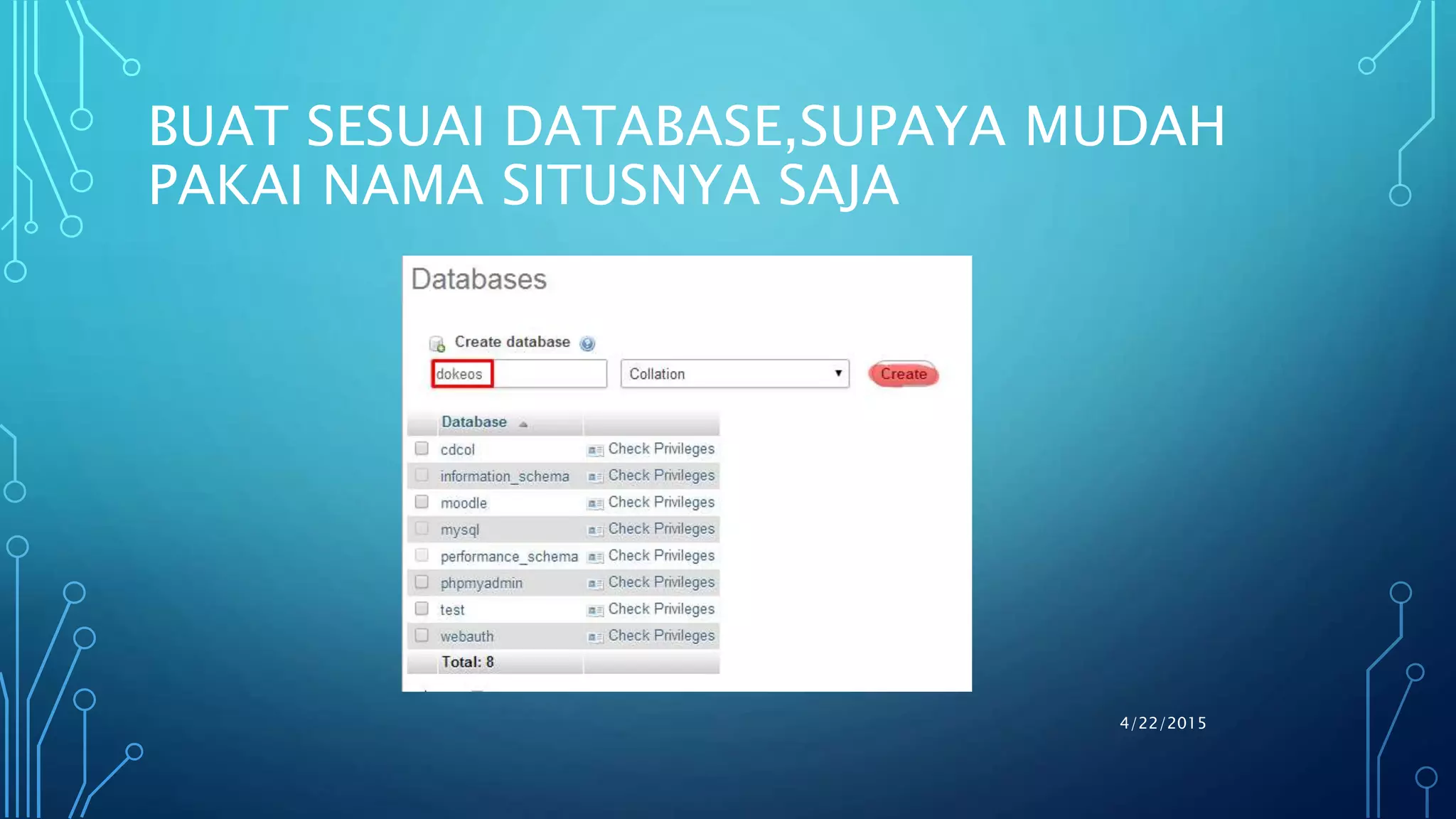
Task: Open Check Privileges for mysql
Action: [661, 529]
